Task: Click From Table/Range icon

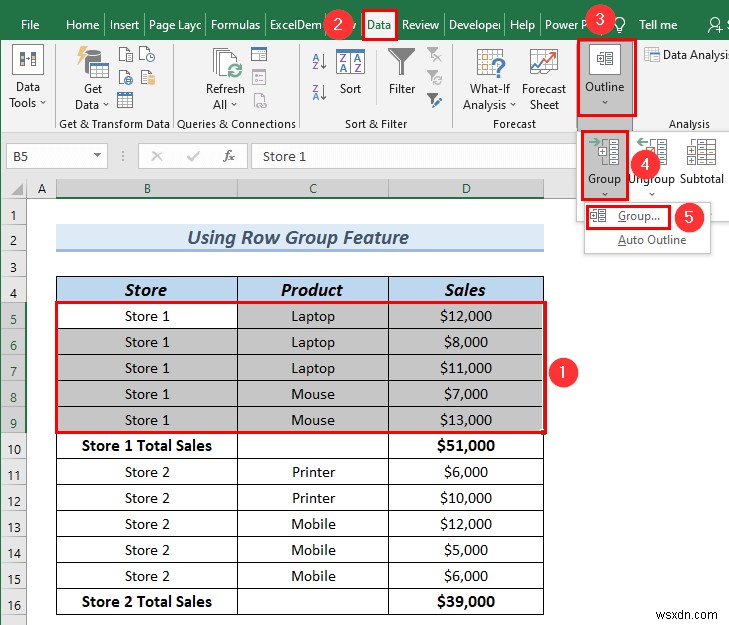Action: click(x=125, y=100)
